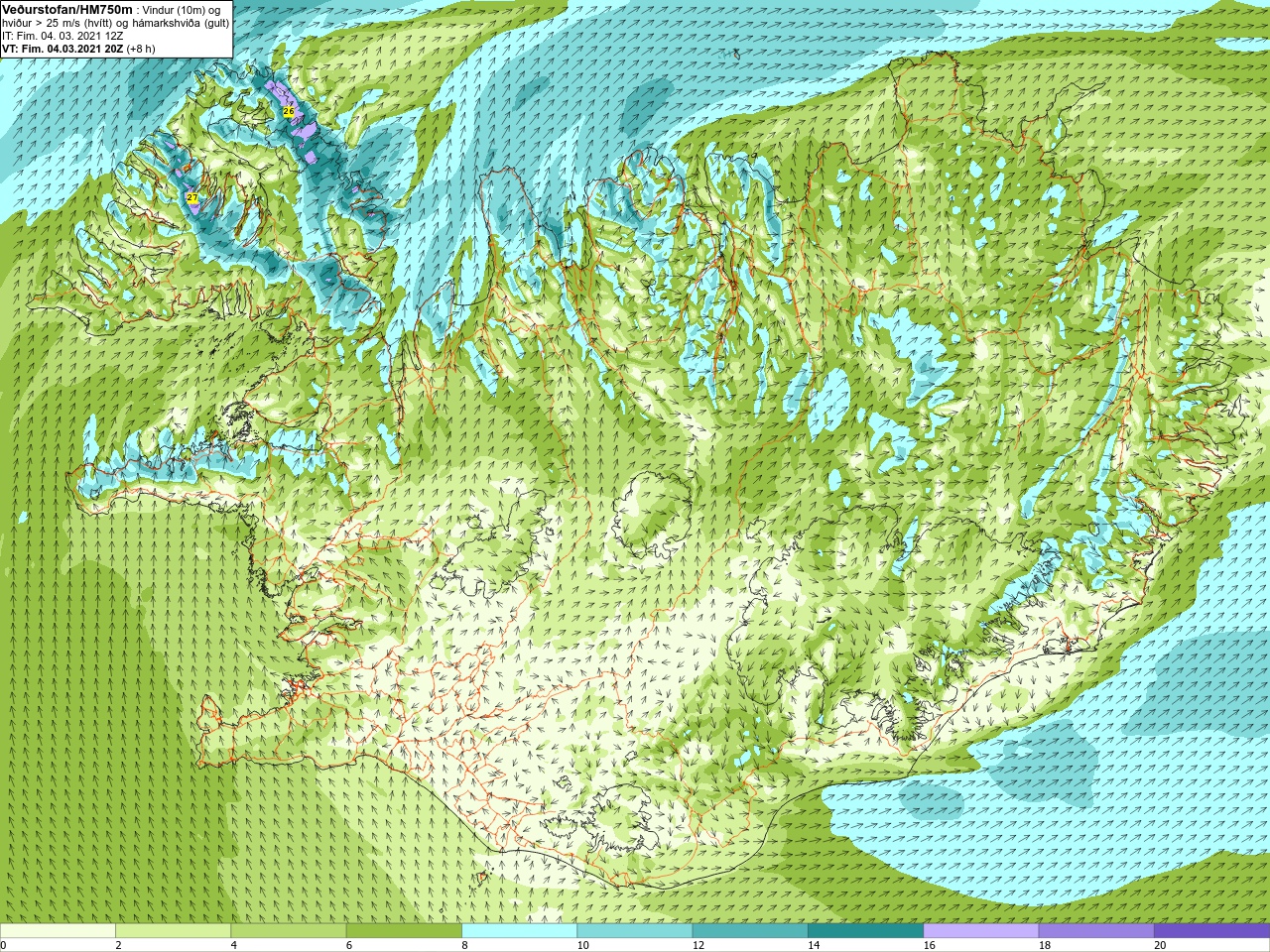The width and height of the screenshot is (1270, 952).
Task: Click the legend scale label 20
Action: point(1160,945)
